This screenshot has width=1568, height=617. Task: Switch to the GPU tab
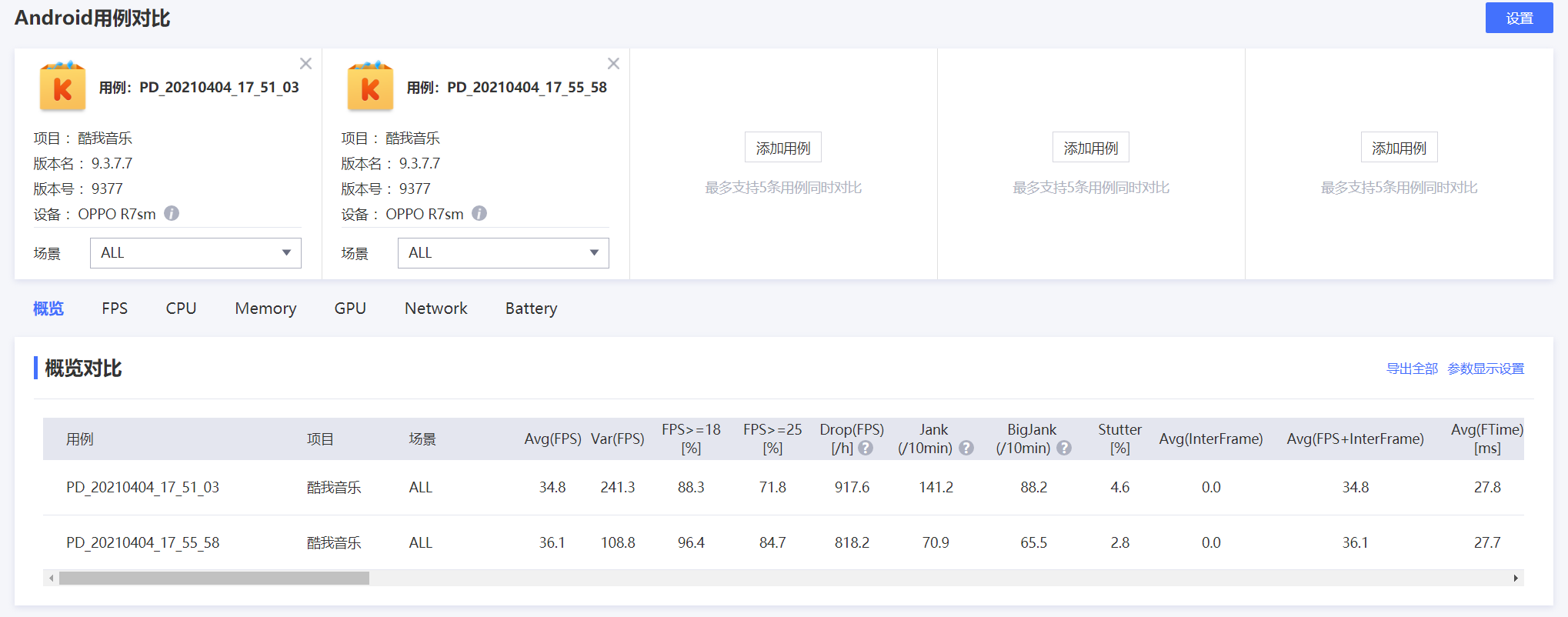[x=350, y=308]
